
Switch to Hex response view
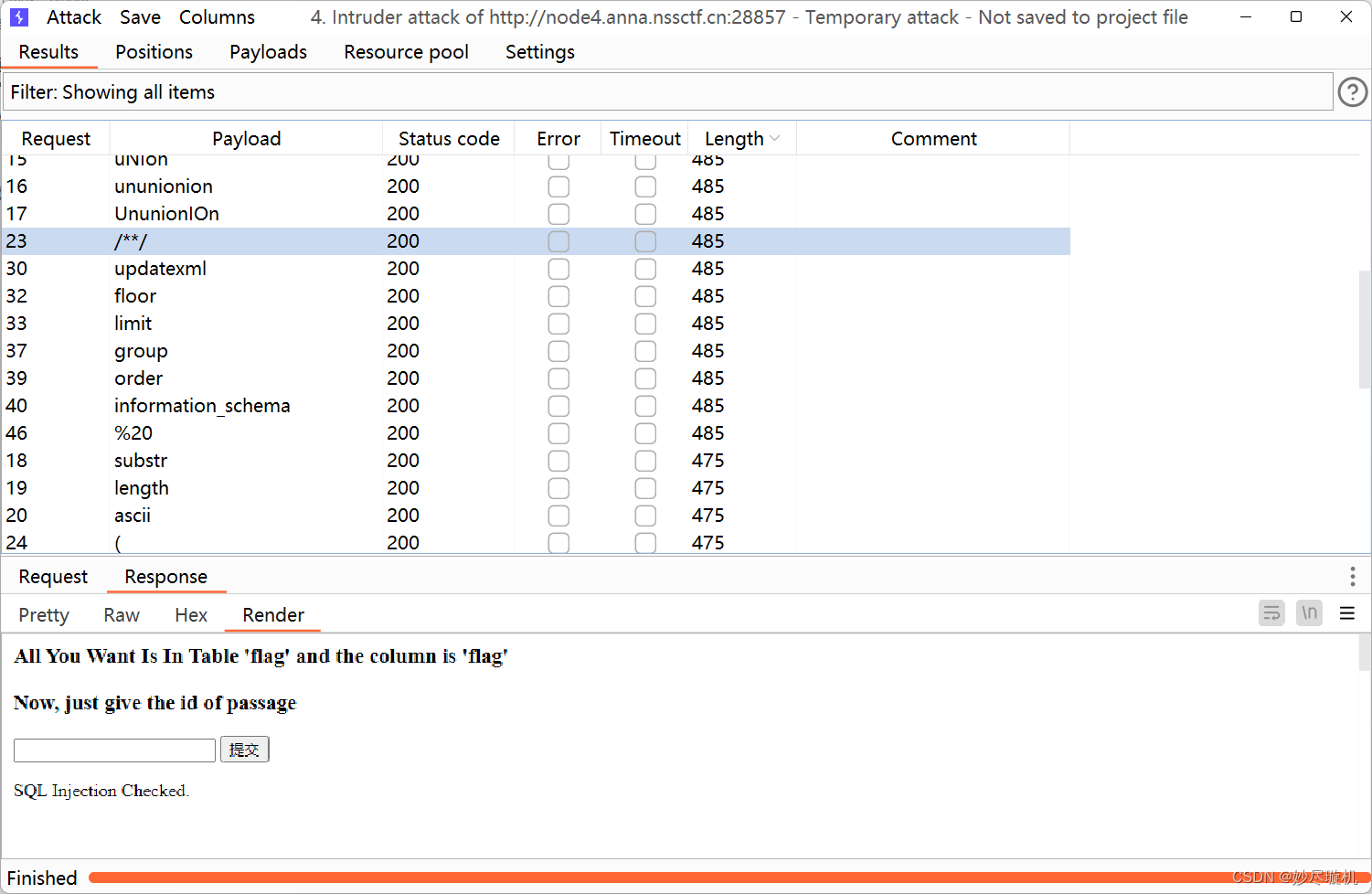click(x=191, y=615)
